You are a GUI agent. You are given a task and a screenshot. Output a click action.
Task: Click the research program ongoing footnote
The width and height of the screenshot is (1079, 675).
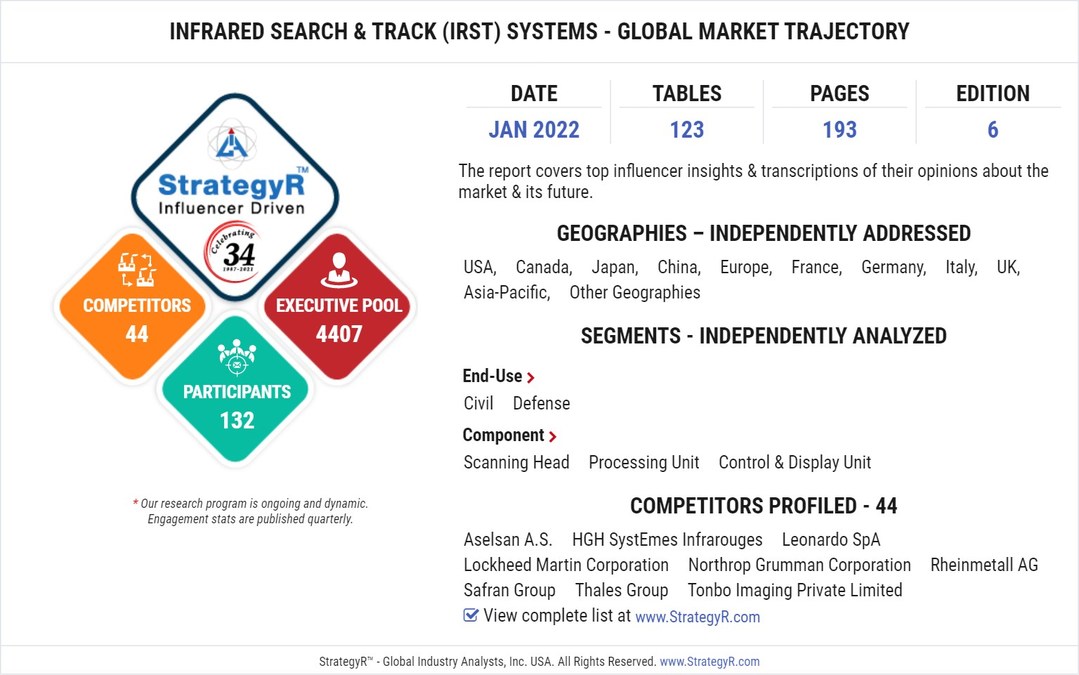(x=250, y=511)
